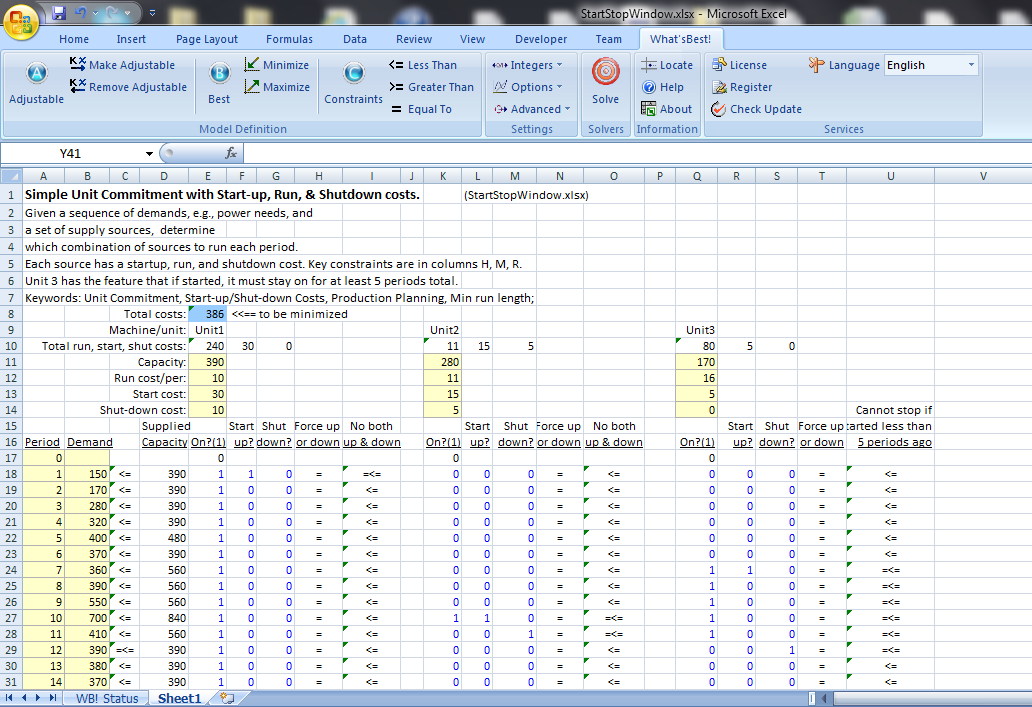Add a Greater Than constraint
The width and height of the screenshot is (1032, 707).
click(431, 86)
